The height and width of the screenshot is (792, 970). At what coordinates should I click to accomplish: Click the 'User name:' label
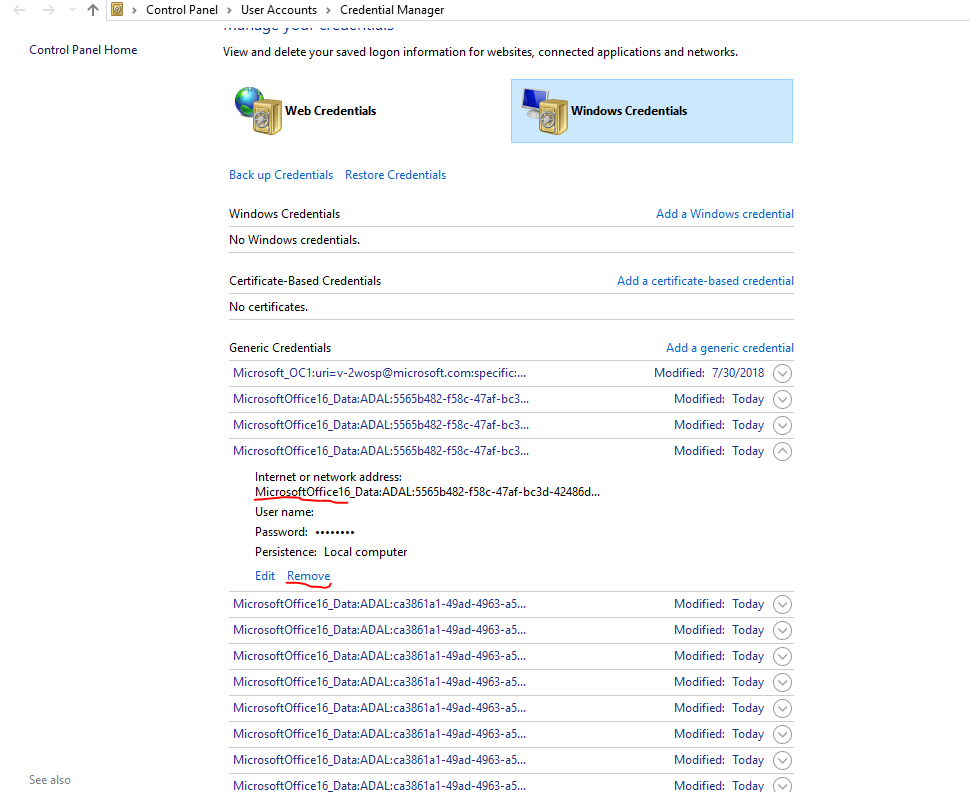point(285,512)
